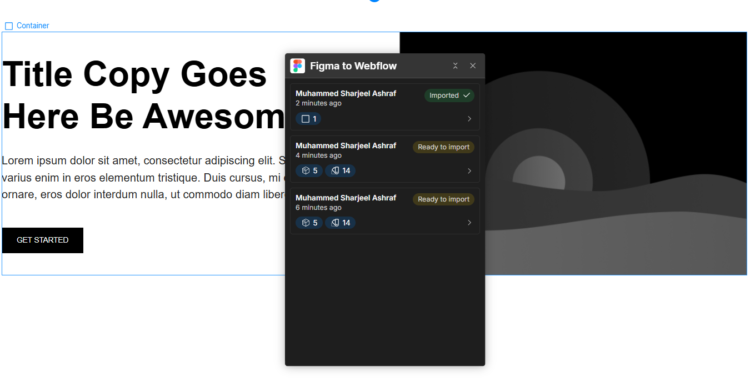Click the Container checkbox-shaped icon
This screenshot has width=750, height=382.
9,26
